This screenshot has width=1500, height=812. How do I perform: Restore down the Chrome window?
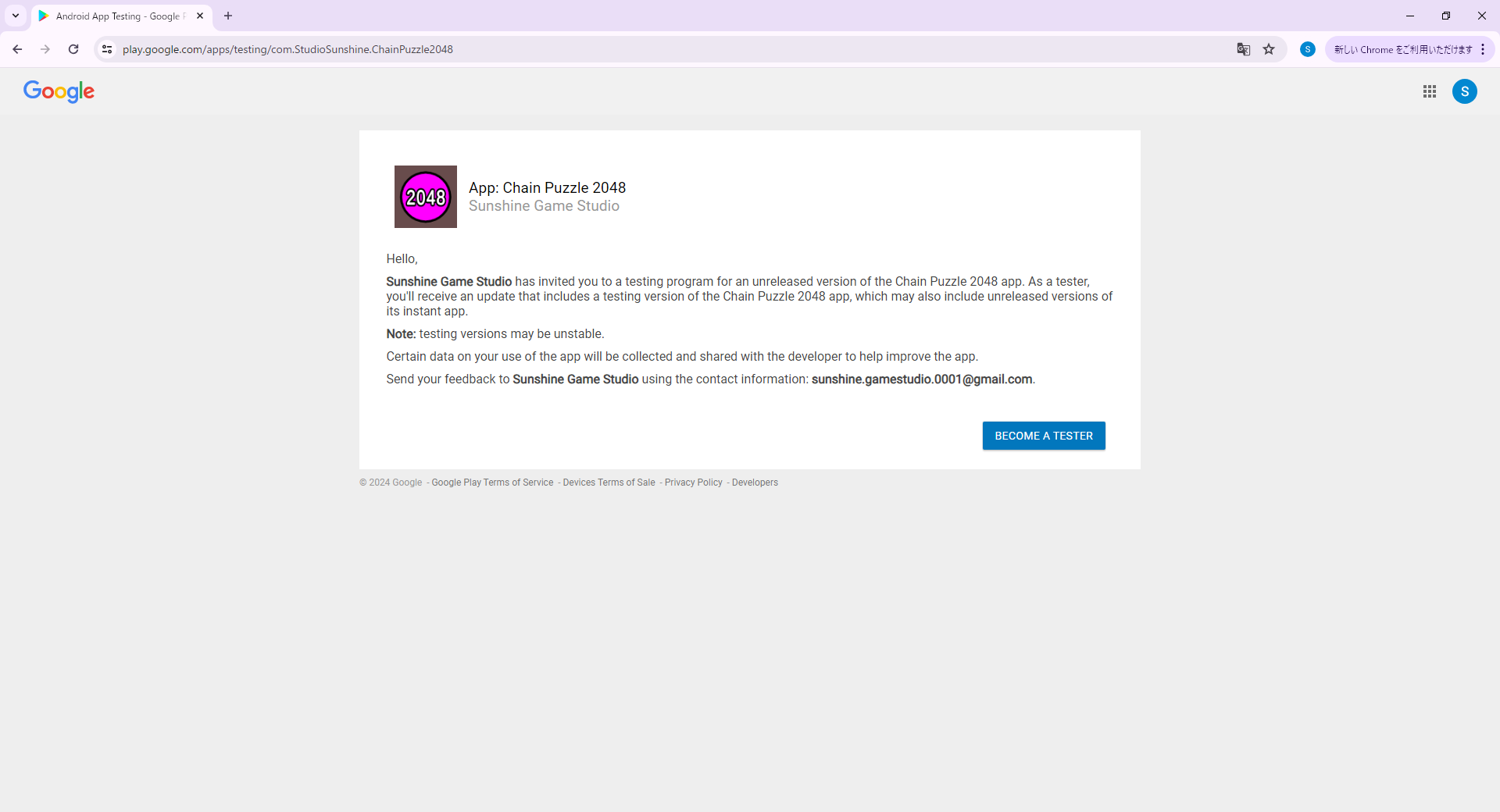[1446, 16]
